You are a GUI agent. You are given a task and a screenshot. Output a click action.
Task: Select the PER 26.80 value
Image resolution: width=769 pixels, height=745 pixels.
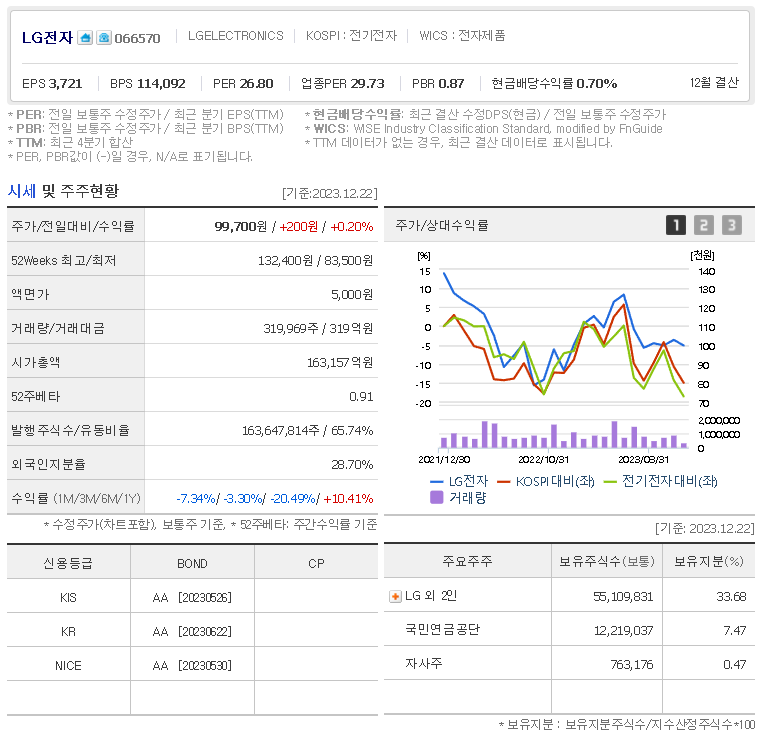point(243,84)
